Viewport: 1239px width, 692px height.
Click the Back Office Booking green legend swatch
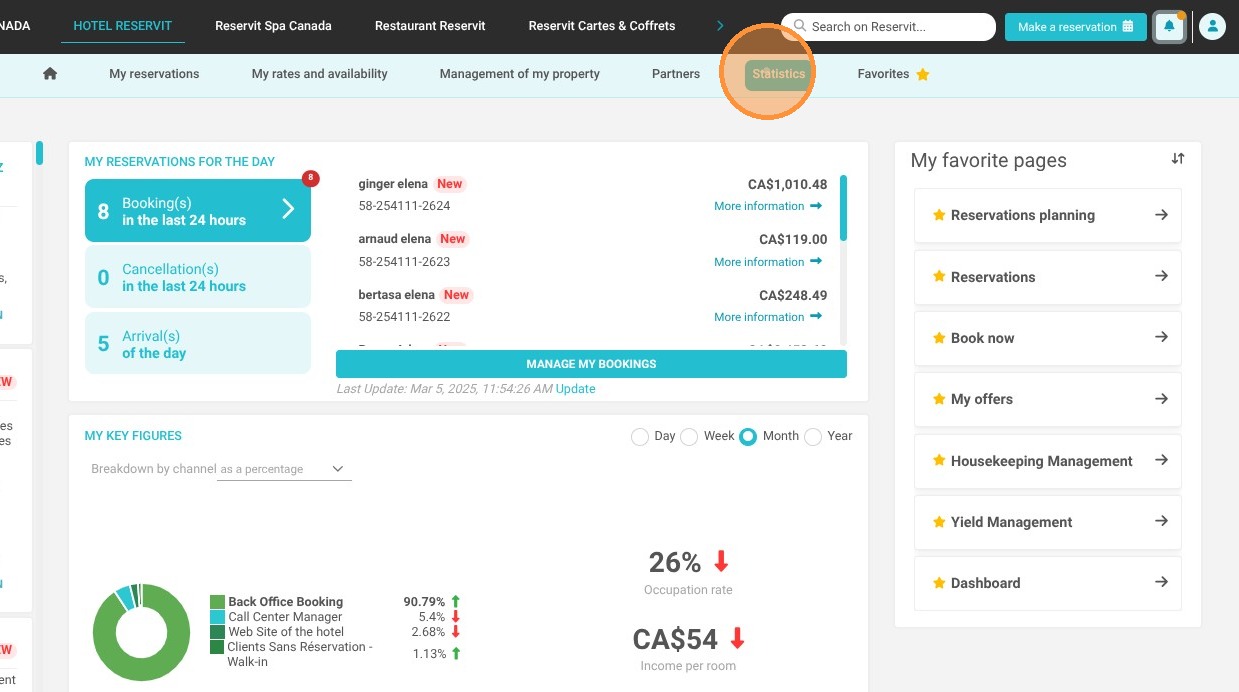(217, 602)
